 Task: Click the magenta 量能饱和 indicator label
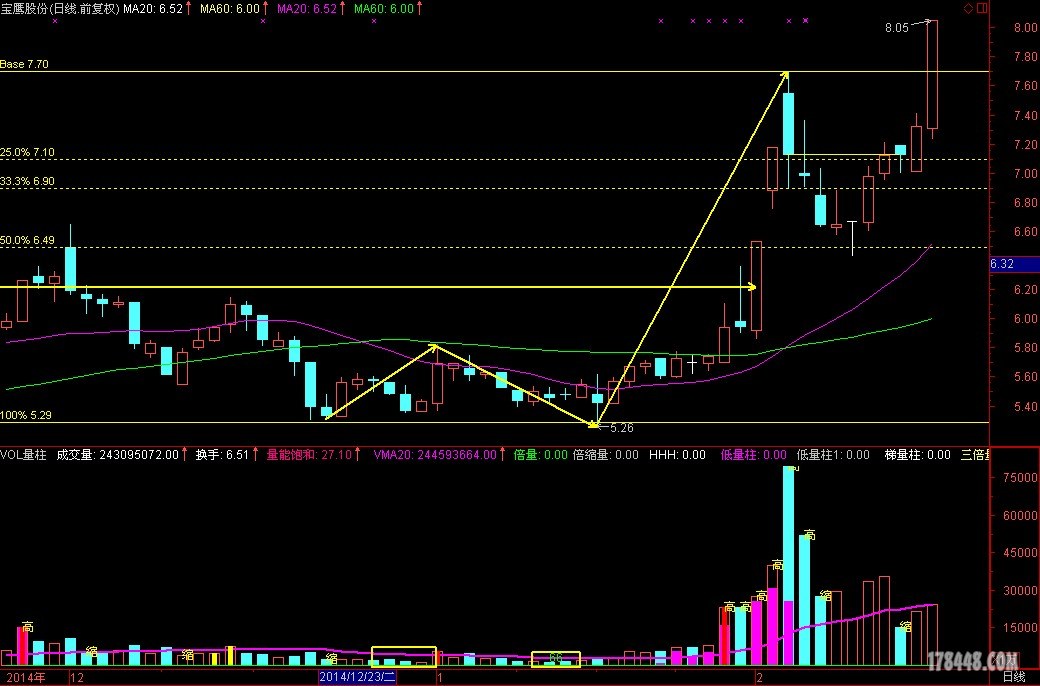[x=293, y=455]
